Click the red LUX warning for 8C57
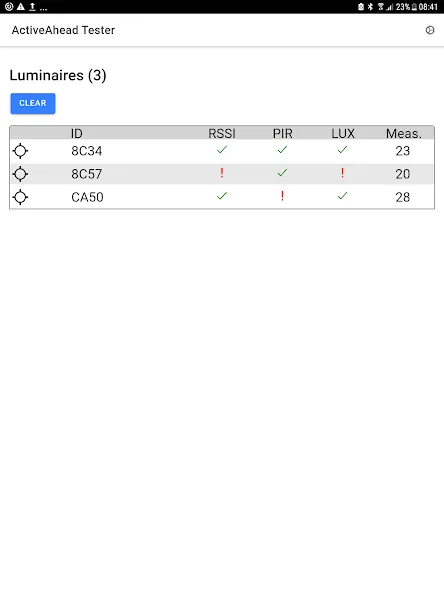Image resolution: width=444 pixels, height=592 pixels. point(342,173)
